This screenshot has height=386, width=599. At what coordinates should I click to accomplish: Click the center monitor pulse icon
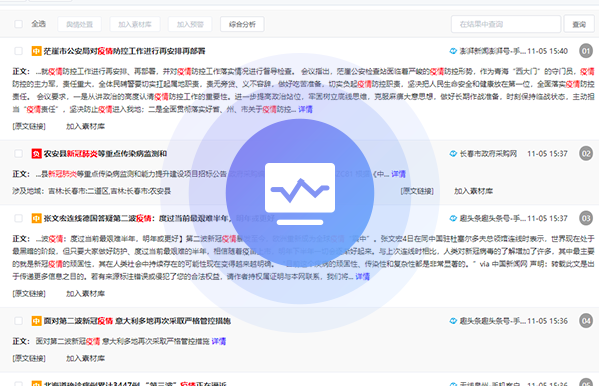pos(300,193)
